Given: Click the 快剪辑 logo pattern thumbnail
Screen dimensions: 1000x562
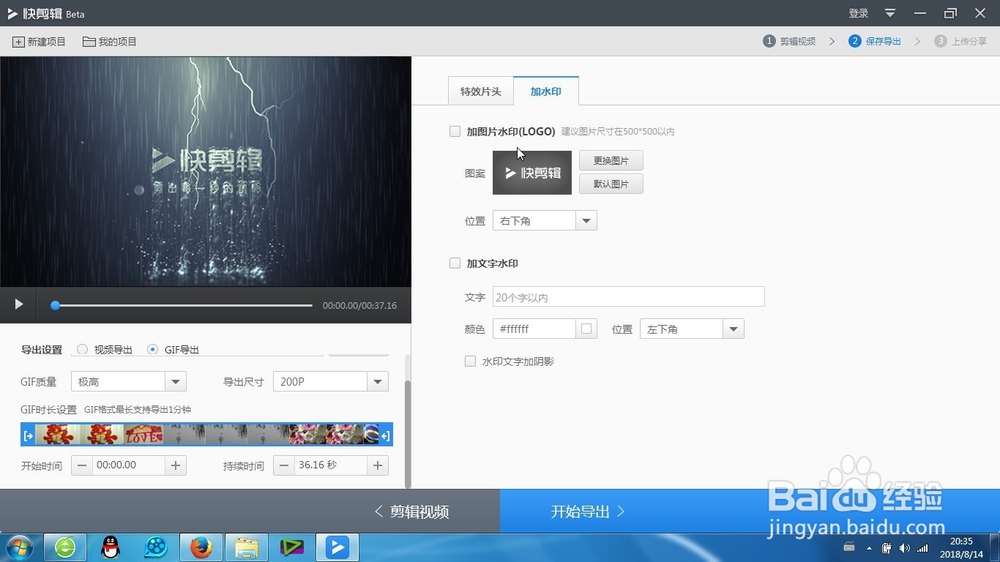Looking at the screenshot, I should coord(532,173).
